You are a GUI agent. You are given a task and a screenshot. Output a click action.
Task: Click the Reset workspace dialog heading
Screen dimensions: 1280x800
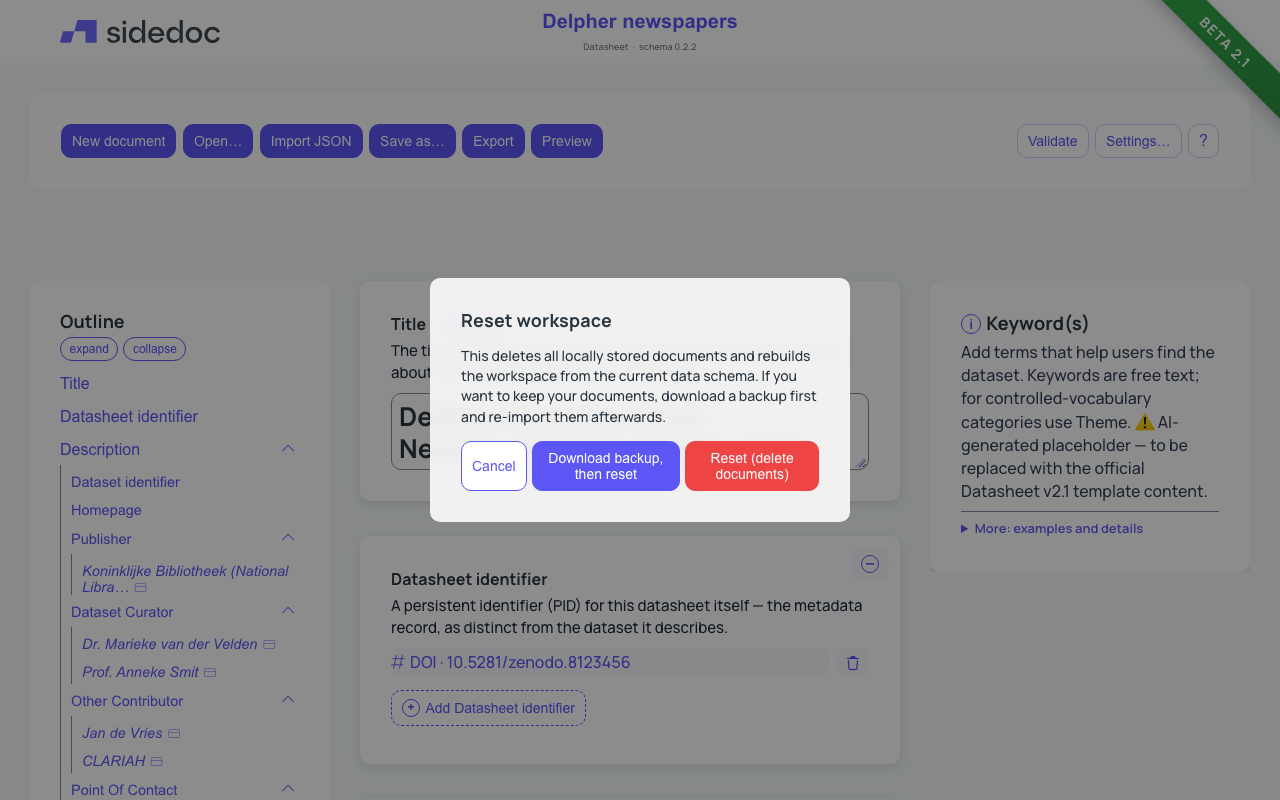click(536, 321)
